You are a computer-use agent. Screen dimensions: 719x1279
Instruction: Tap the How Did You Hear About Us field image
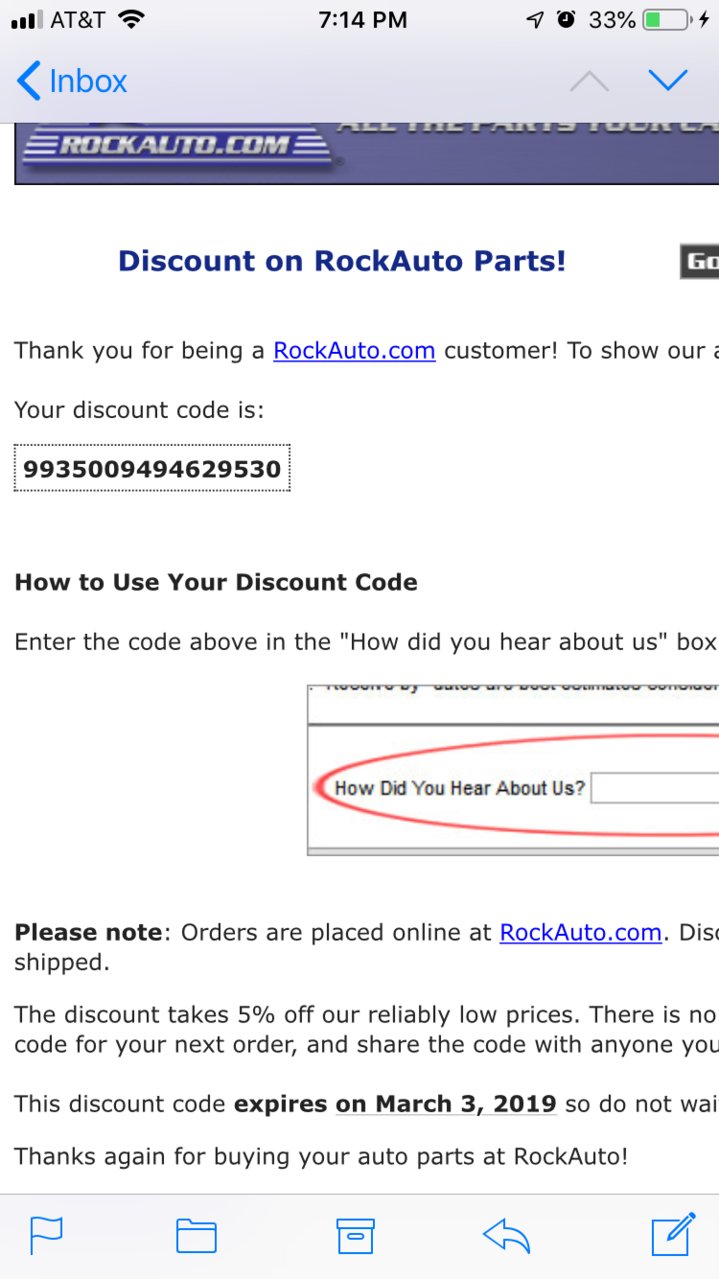[513, 770]
